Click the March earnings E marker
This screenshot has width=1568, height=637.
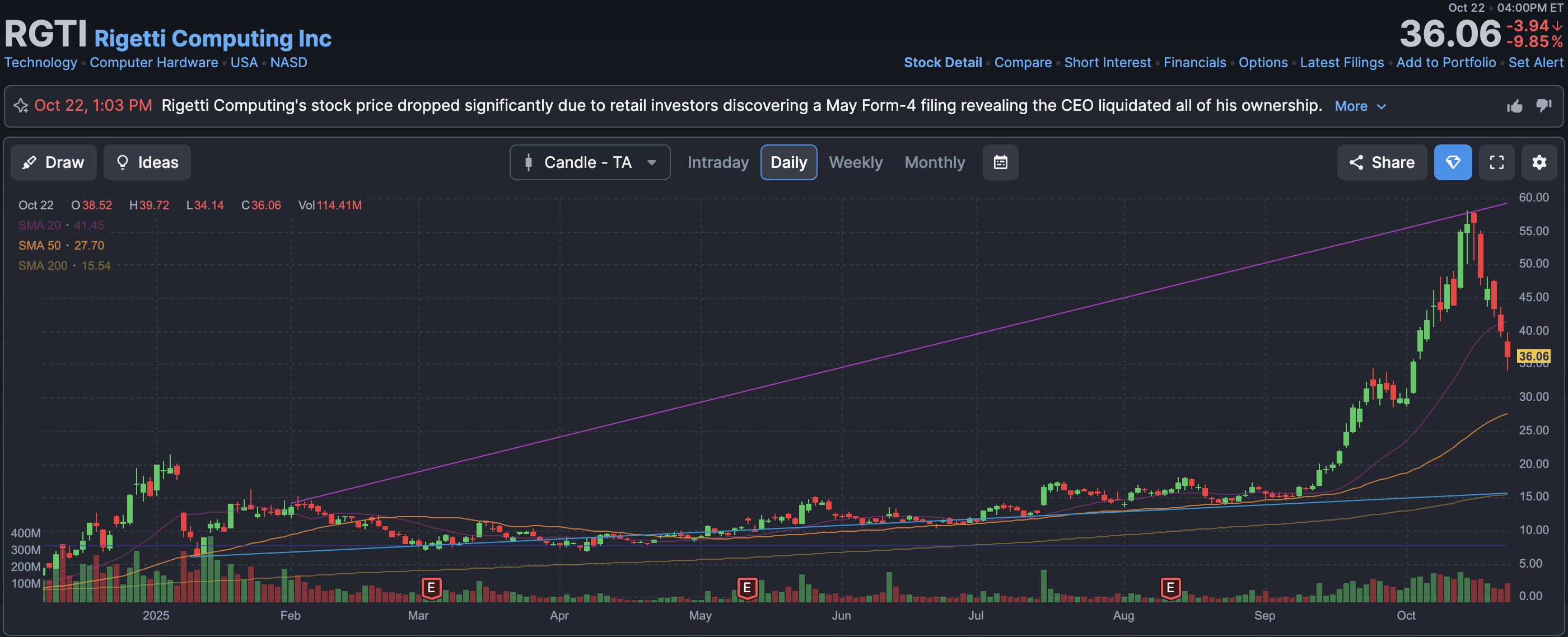click(431, 588)
